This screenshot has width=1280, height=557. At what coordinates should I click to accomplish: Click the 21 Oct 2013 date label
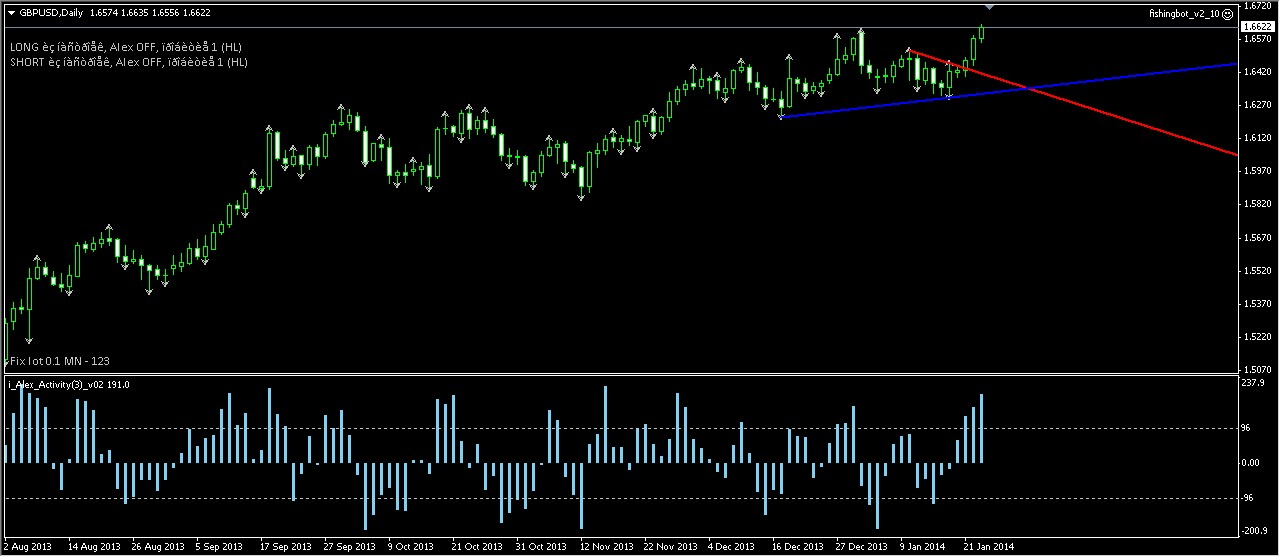pos(475,547)
